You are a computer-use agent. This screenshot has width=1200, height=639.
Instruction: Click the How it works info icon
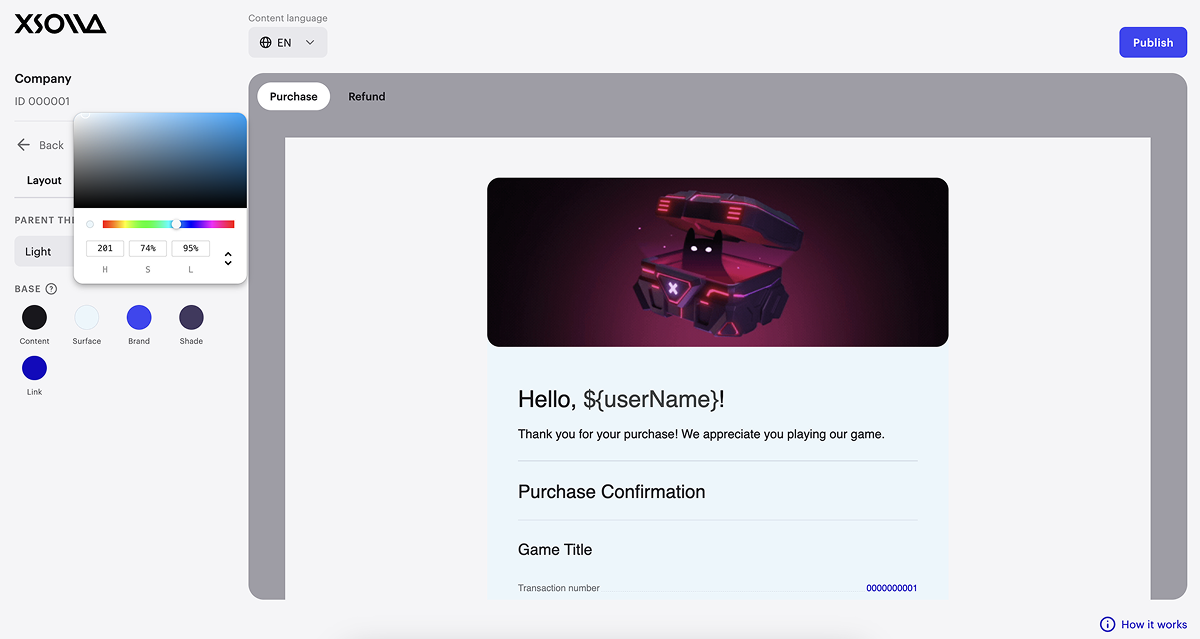click(1107, 624)
